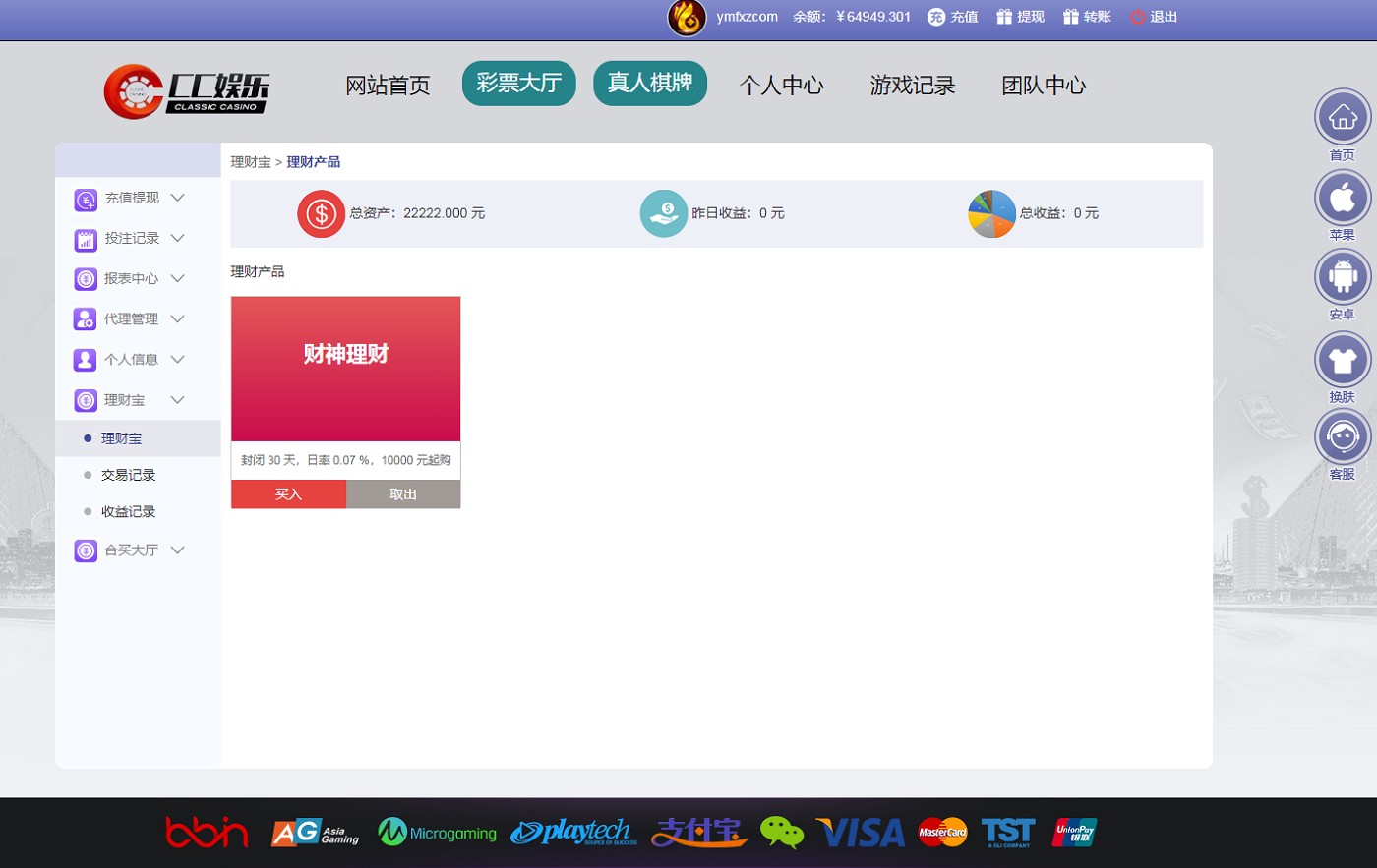Collapse the 理财宝 sidebar section chevron
Screen dimensions: 1377x868
(x=178, y=400)
